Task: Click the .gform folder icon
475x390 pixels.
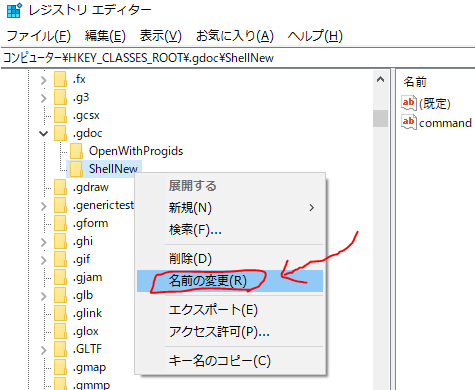Action: (61, 223)
